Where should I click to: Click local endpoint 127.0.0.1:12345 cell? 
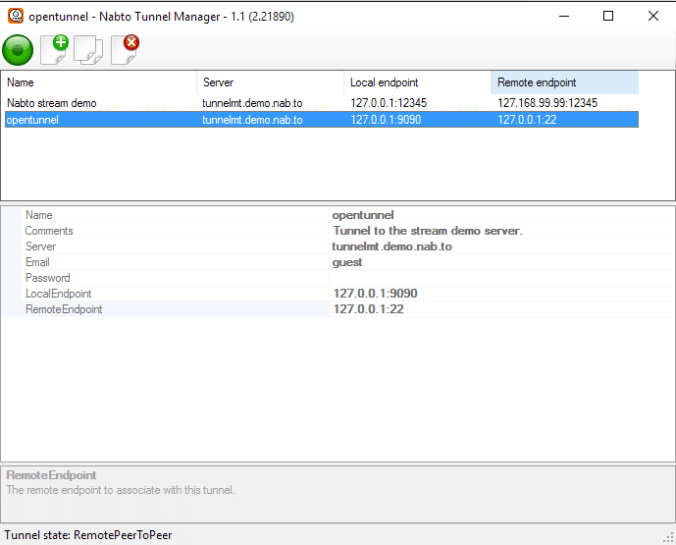[x=388, y=103]
